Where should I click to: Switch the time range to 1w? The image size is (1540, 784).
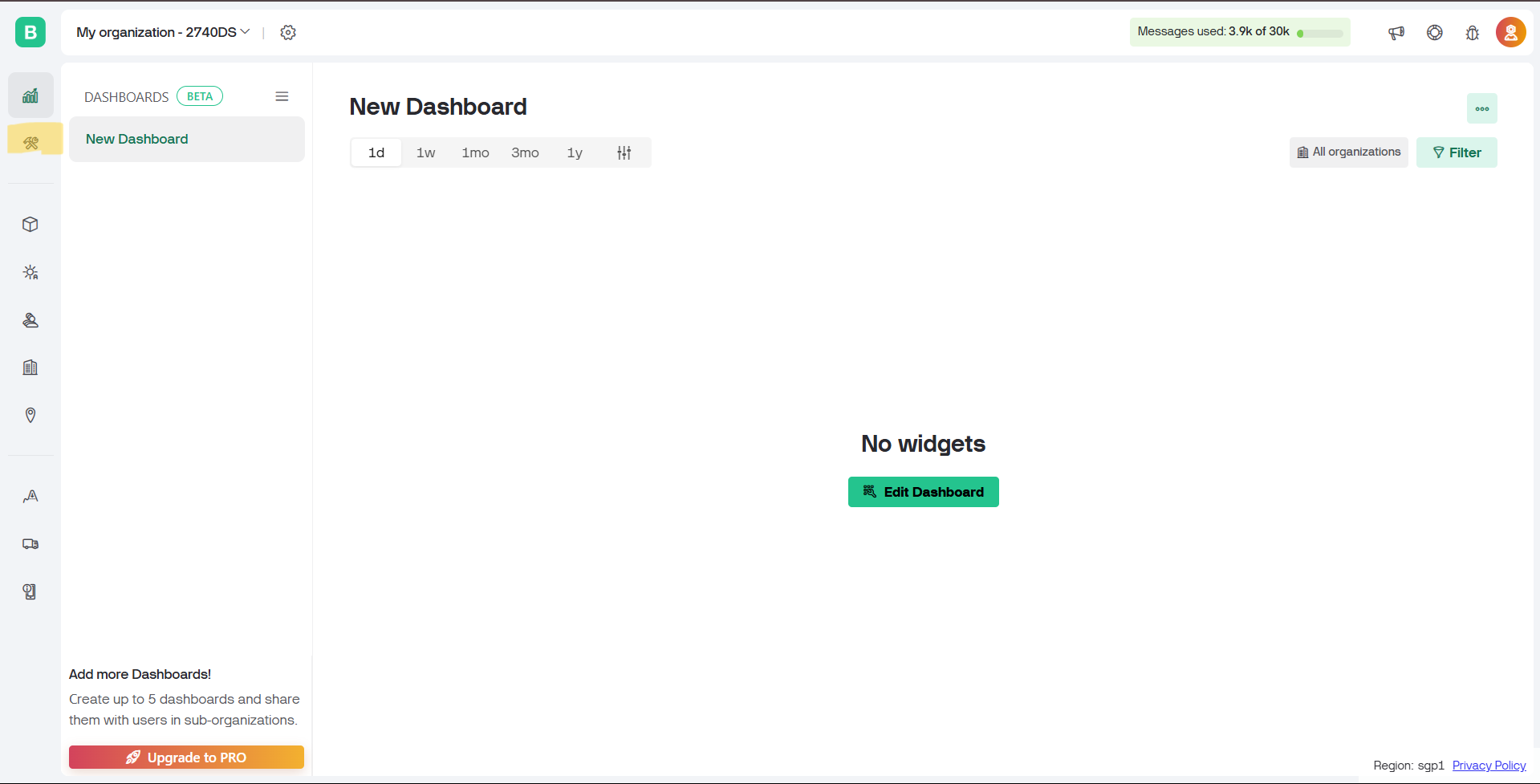tap(425, 152)
